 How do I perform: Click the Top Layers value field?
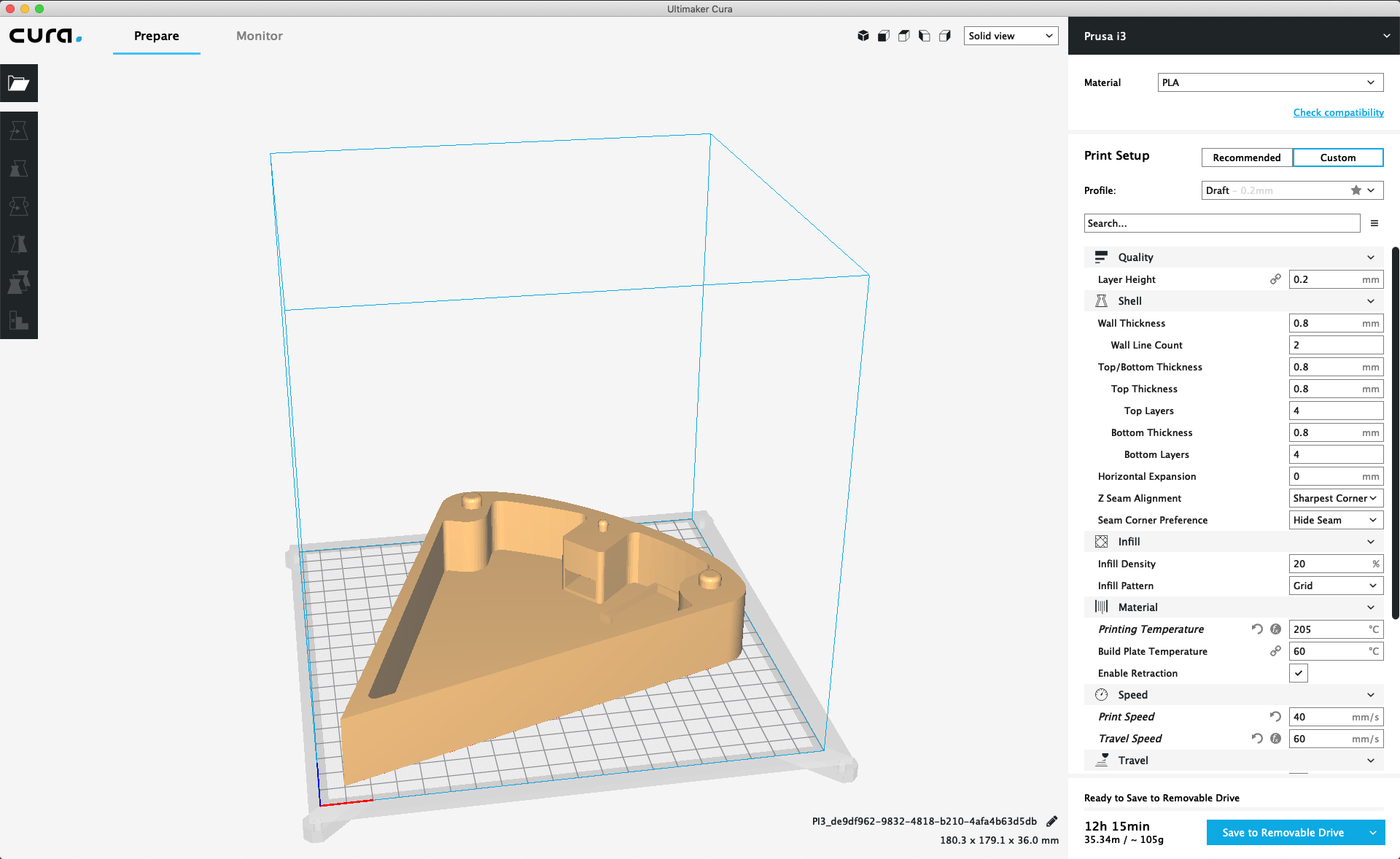[1336, 411]
